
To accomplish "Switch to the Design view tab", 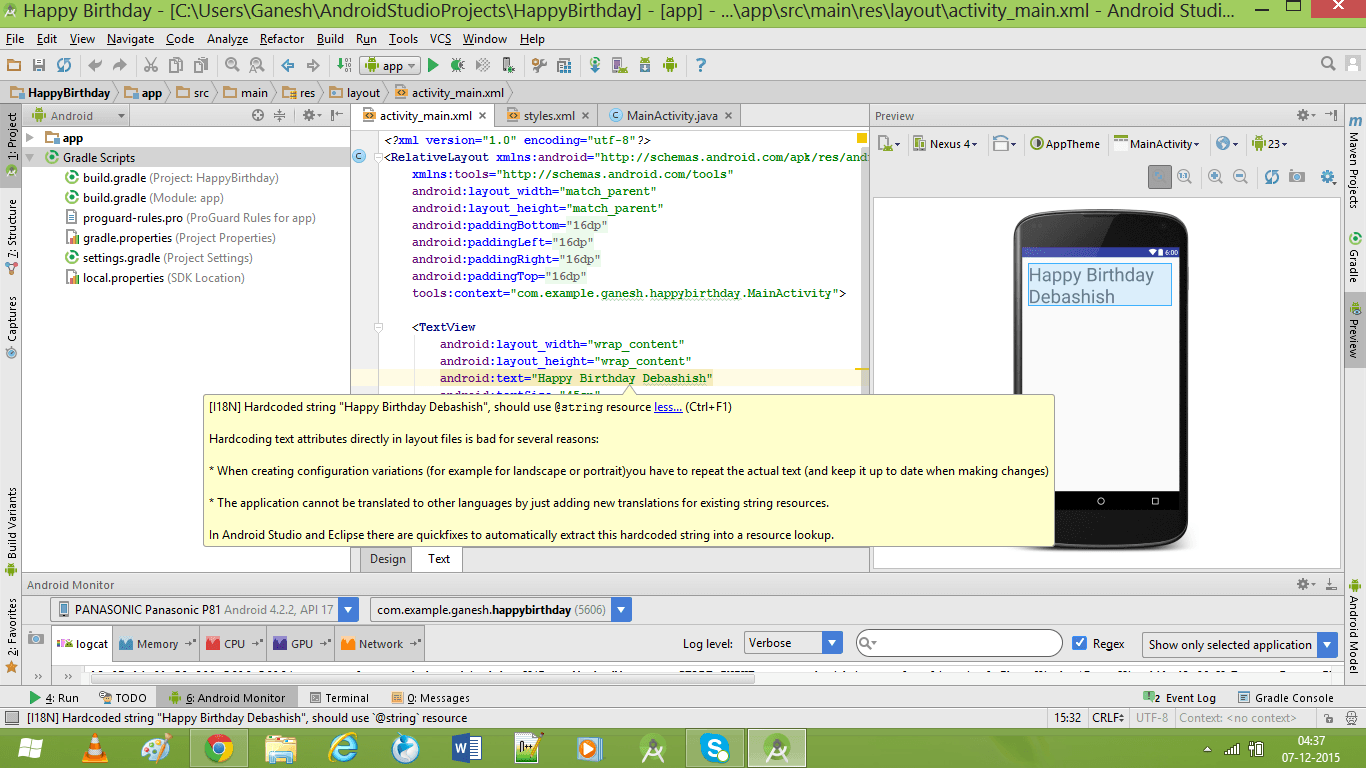I will (387, 559).
